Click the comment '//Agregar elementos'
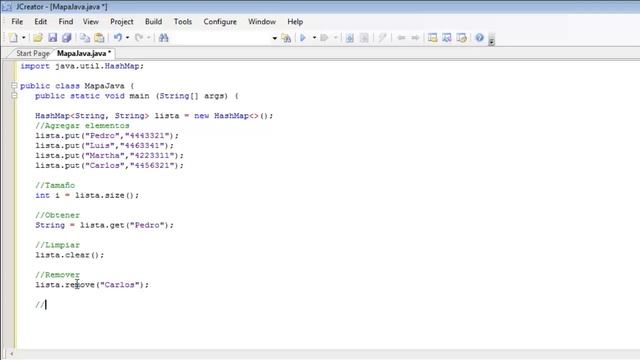Image resolution: width=640 pixels, height=360 pixels. tap(82, 126)
